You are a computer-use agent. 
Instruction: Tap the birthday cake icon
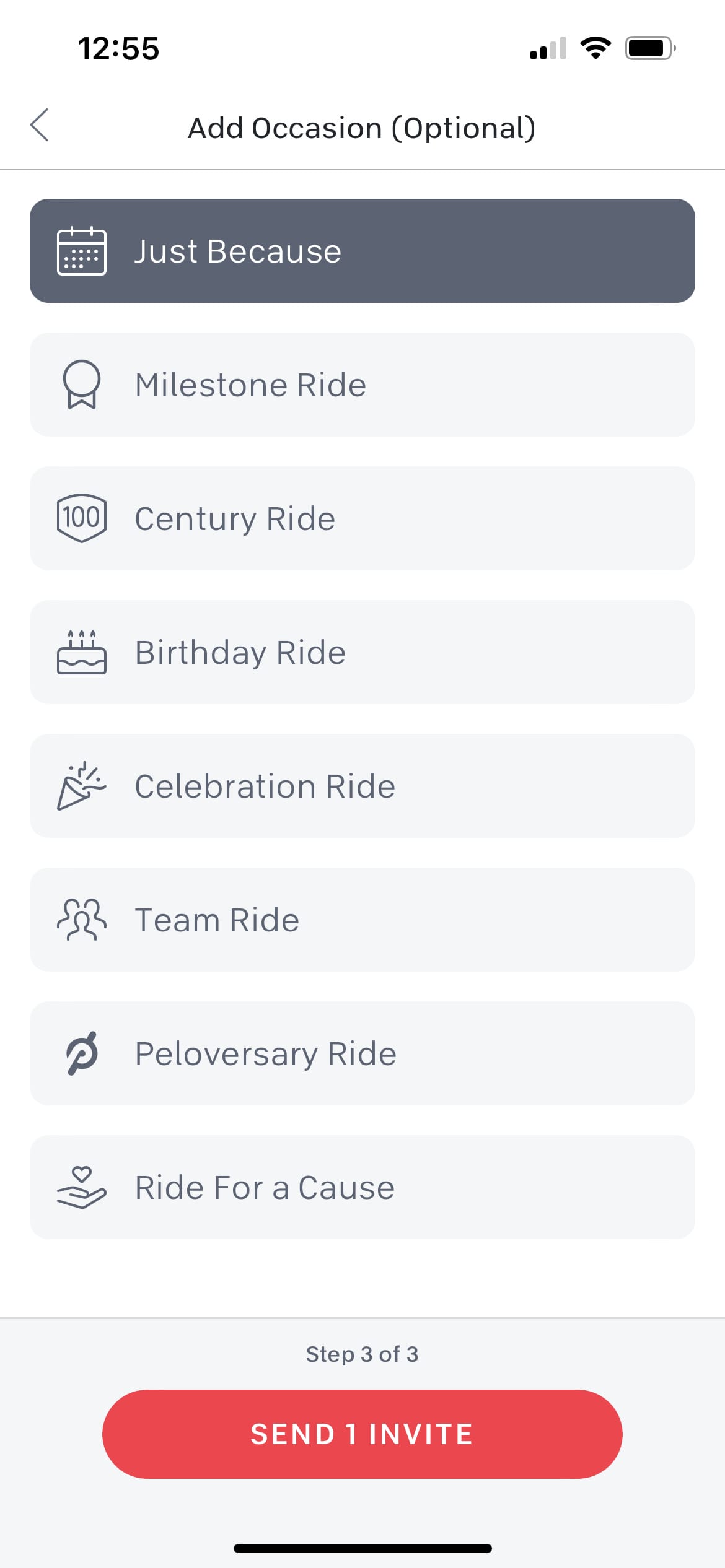pyautogui.click(x=81, y=652)
